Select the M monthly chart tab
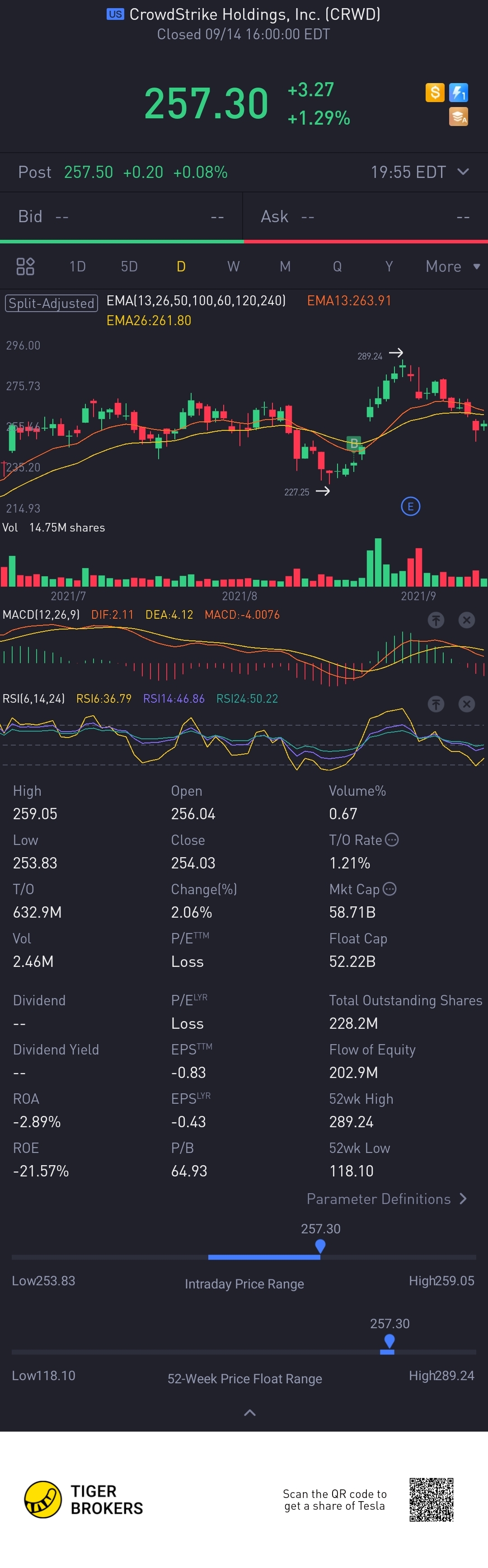The image size is (488, 1568). point(285,266)
